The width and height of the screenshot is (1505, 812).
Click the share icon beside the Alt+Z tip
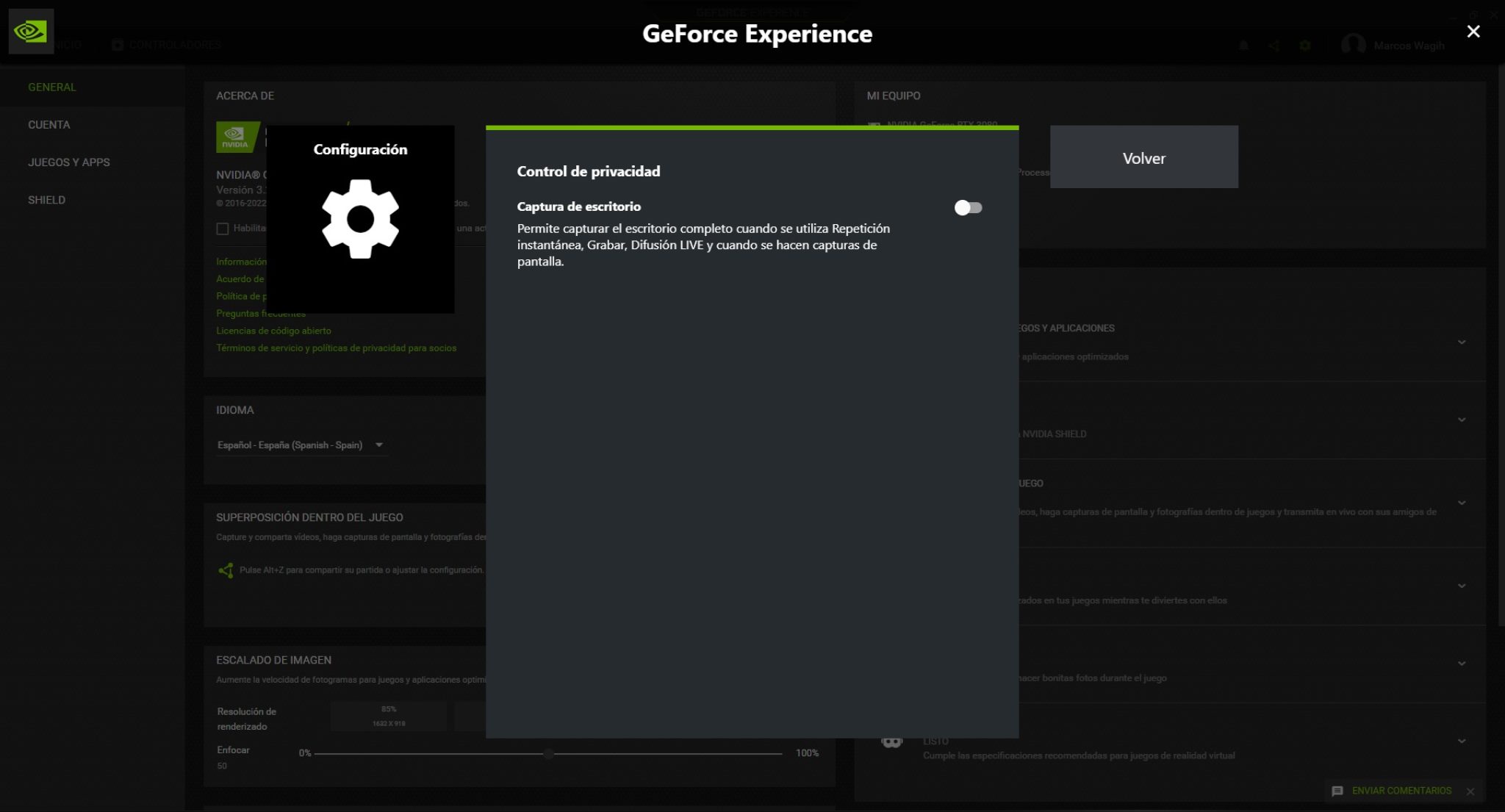coord(226,569)
